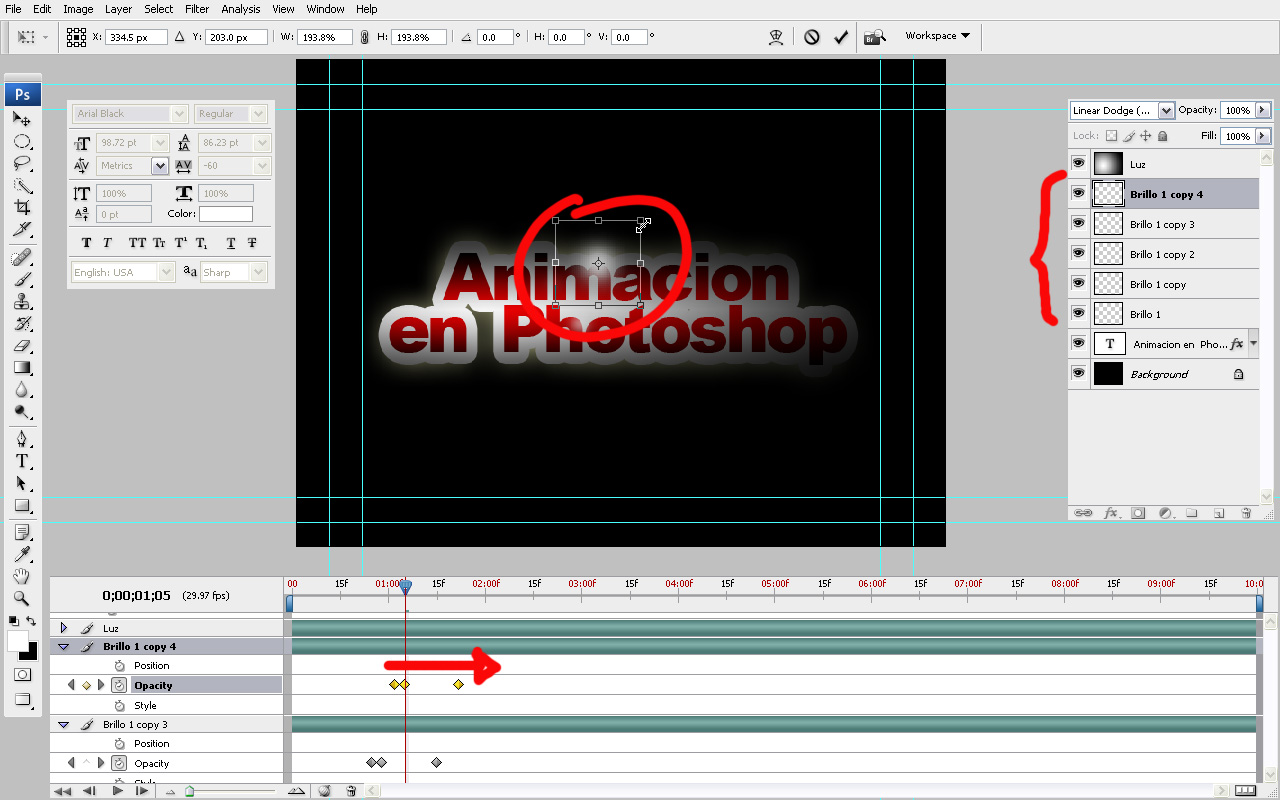The image size is (1280, 800).
Task: Switch to warp mode icon
Action: [776, 37]
